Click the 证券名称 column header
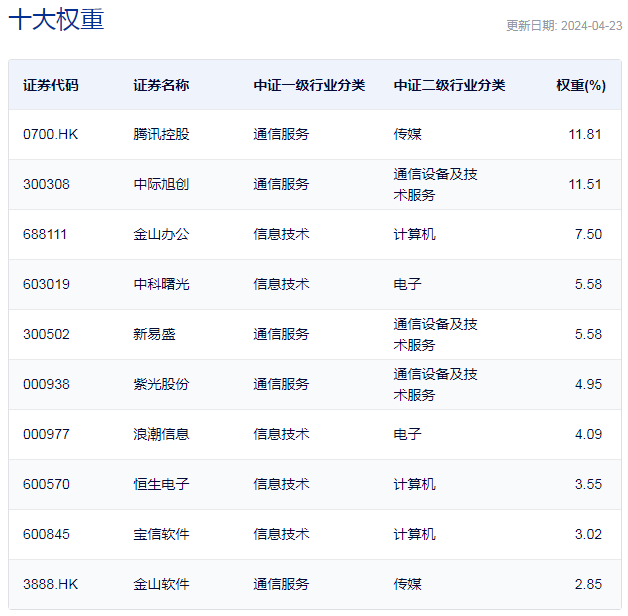The width and height of the screenshot is (628, 616). 161,85
